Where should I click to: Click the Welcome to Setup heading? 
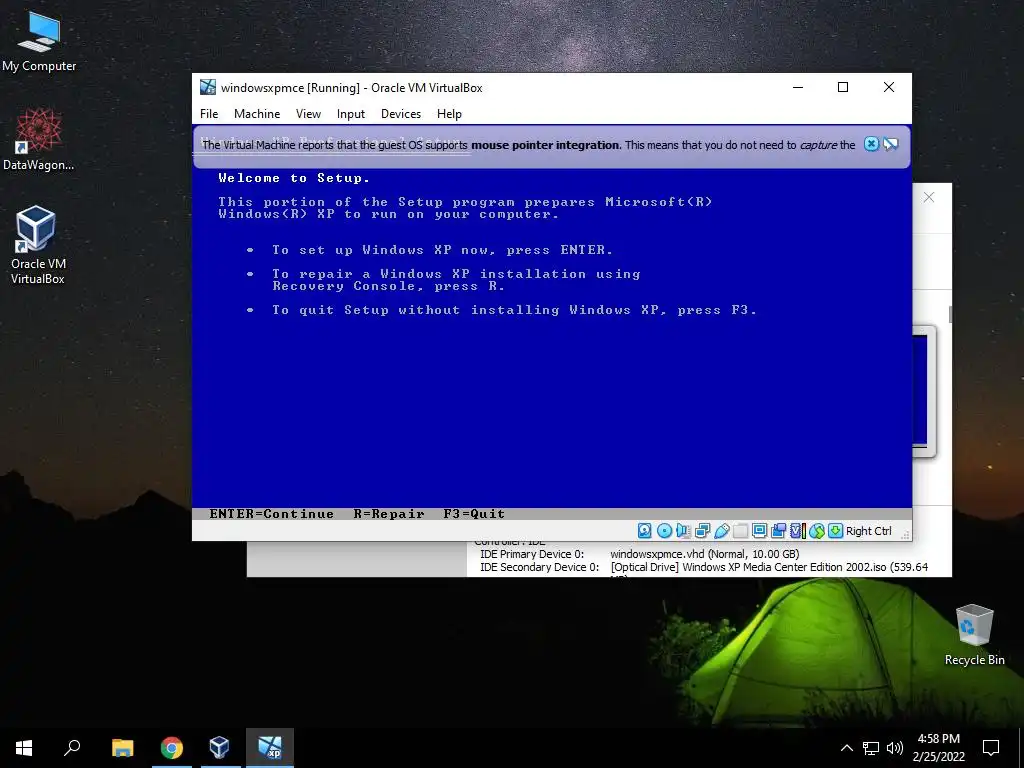coord(294,178)
